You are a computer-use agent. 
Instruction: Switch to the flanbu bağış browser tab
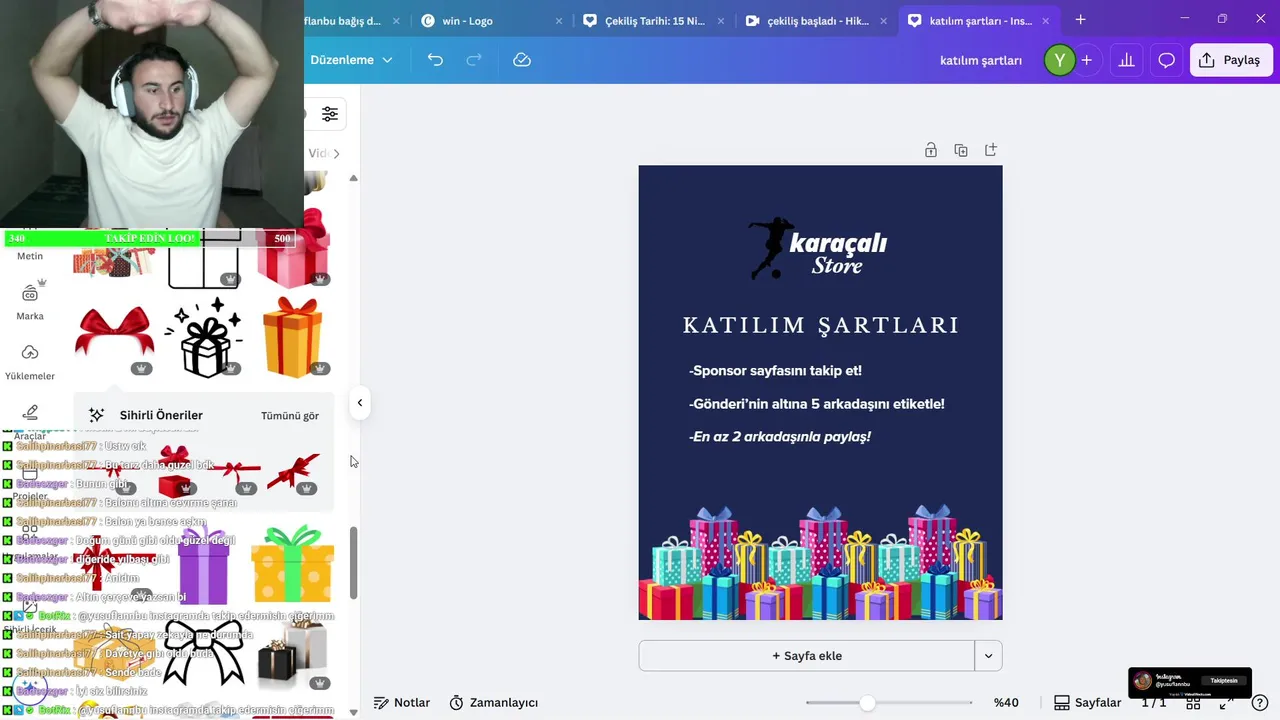tap(350, 20)
